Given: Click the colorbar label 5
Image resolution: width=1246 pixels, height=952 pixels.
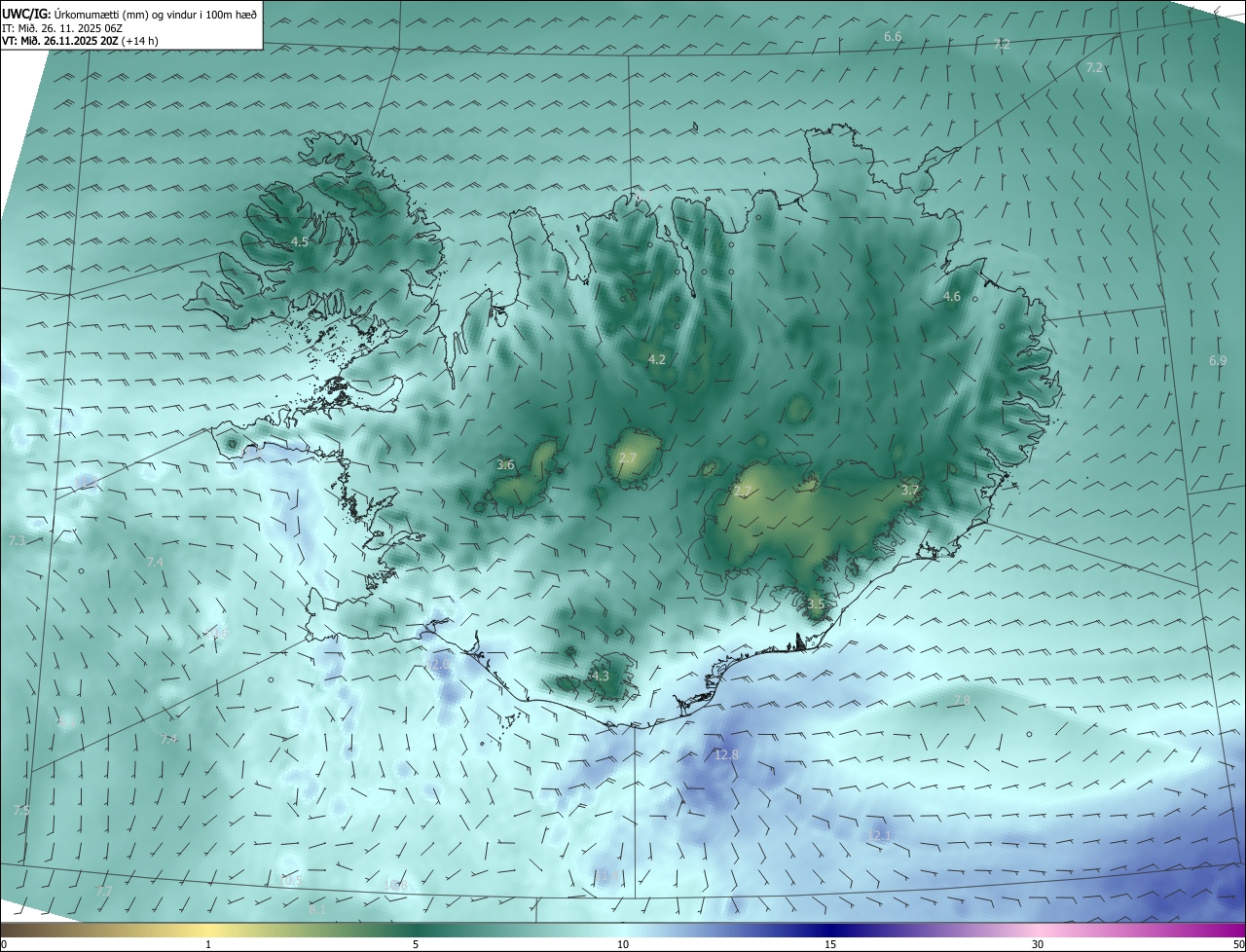Looking at the screenshot, I should 416,944.
